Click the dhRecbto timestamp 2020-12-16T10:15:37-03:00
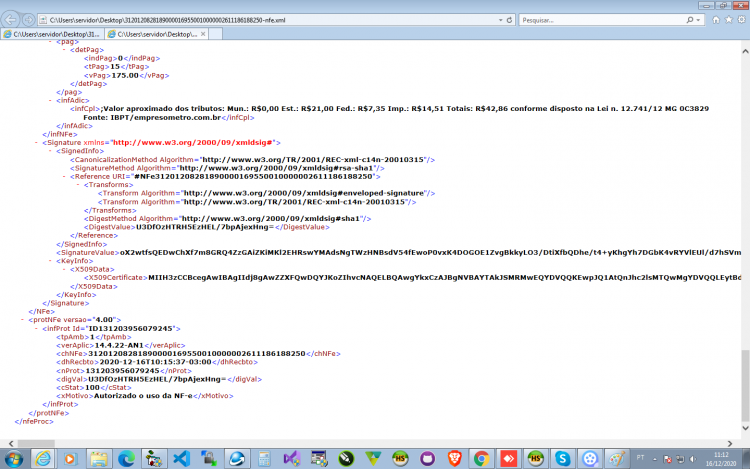The image size is (750, 469). [155, 362]
